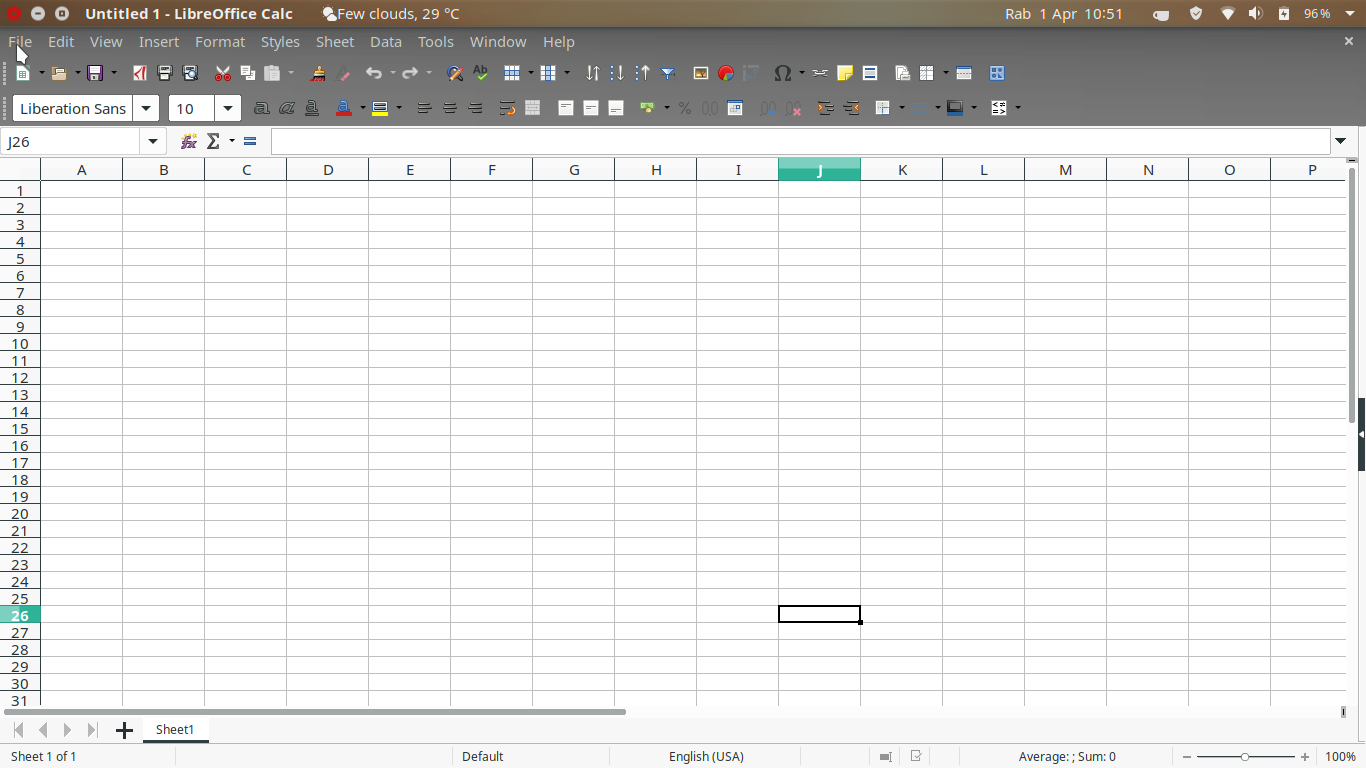Add a new sheet with the plus button

(124, 730)
